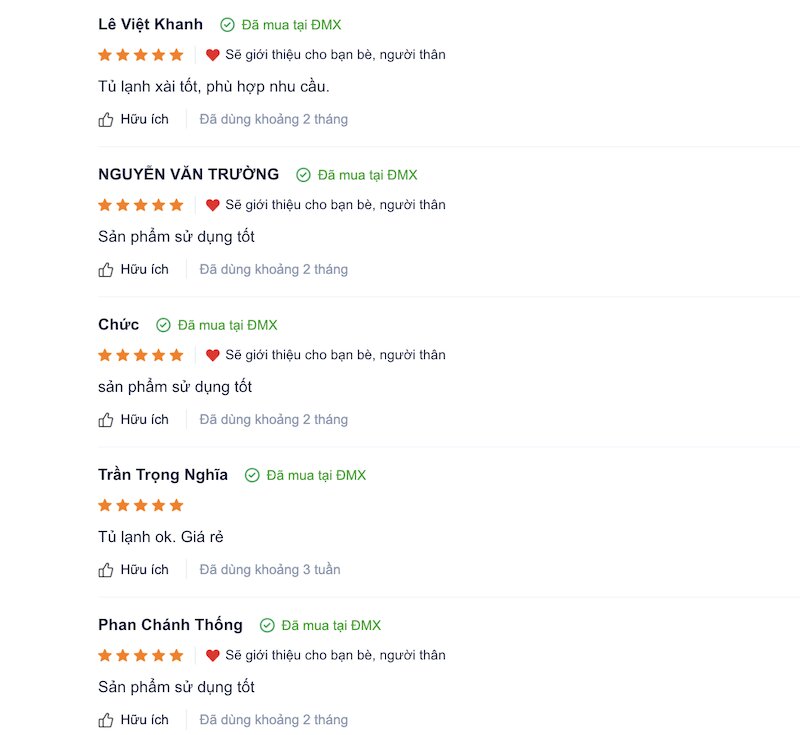The width and height of the screenshot is (800, 735).
Task: Click reviewer name Phan Chánh Thống
Action: (170, 625)
